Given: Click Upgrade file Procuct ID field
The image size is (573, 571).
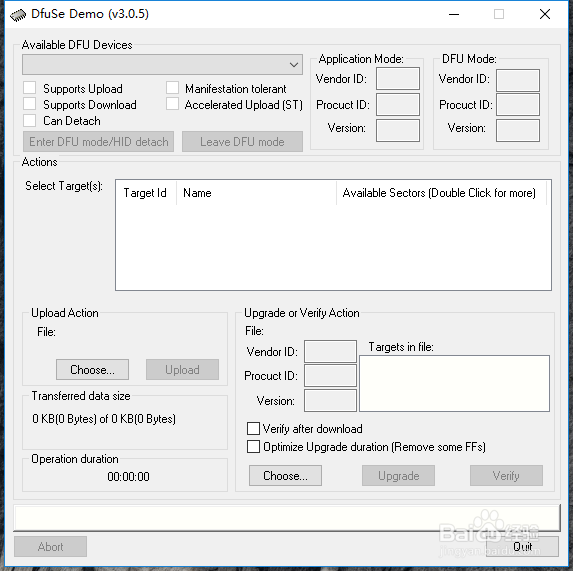Looking at the screenshot, I should 330,376.
